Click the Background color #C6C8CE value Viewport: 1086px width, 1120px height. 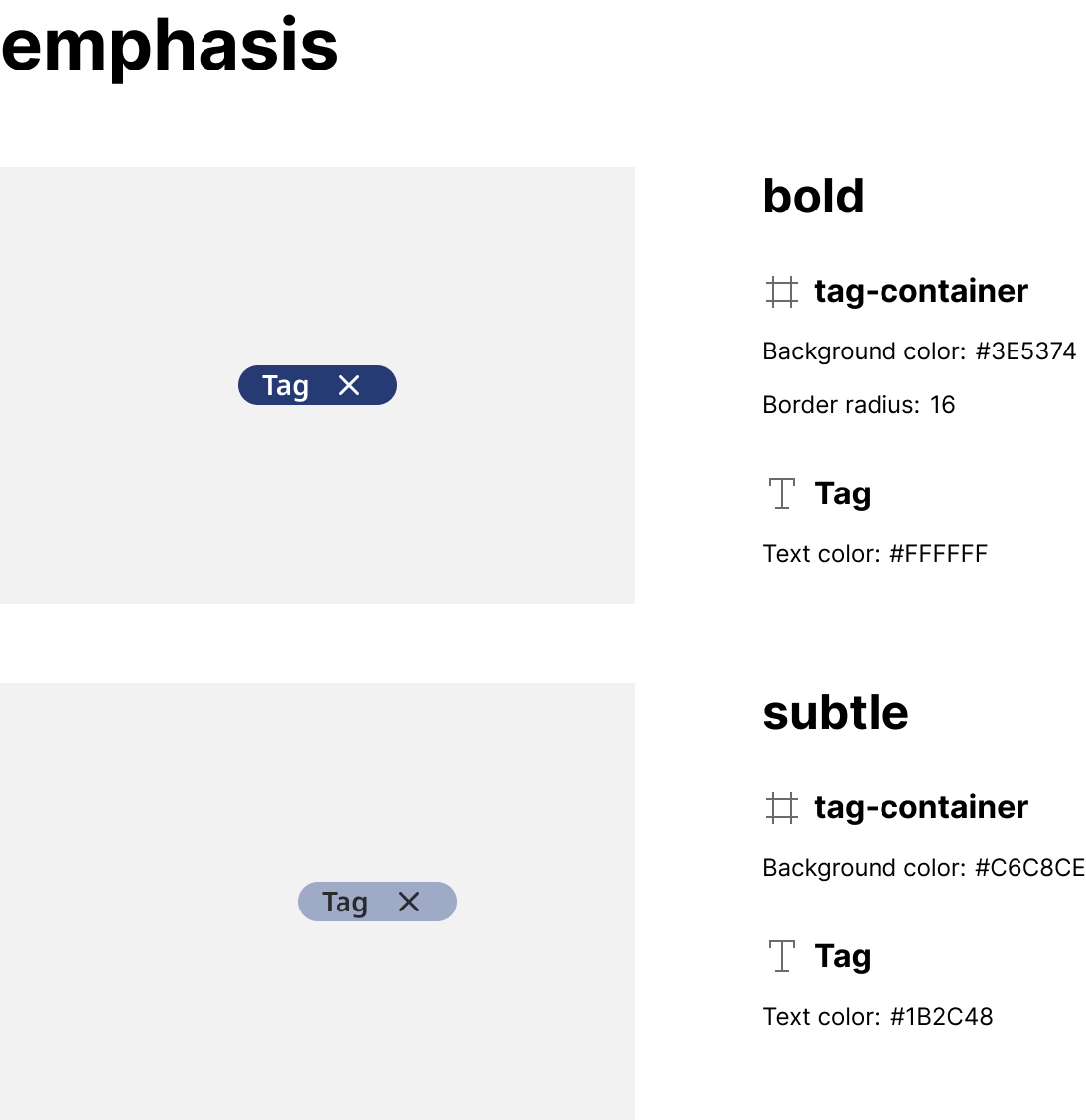1028,868
